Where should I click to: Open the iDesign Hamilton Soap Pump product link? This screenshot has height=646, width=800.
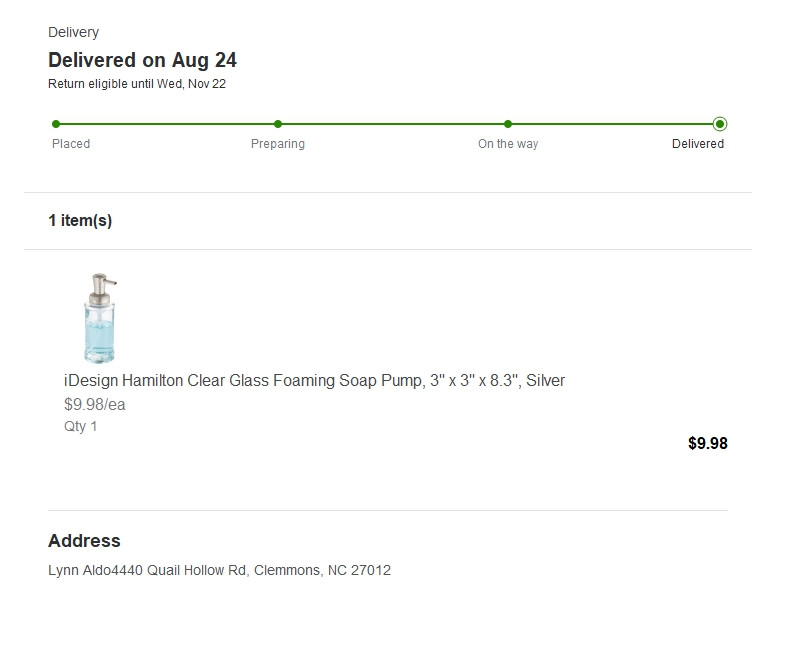pyautogui.click(x=314, y=381)
